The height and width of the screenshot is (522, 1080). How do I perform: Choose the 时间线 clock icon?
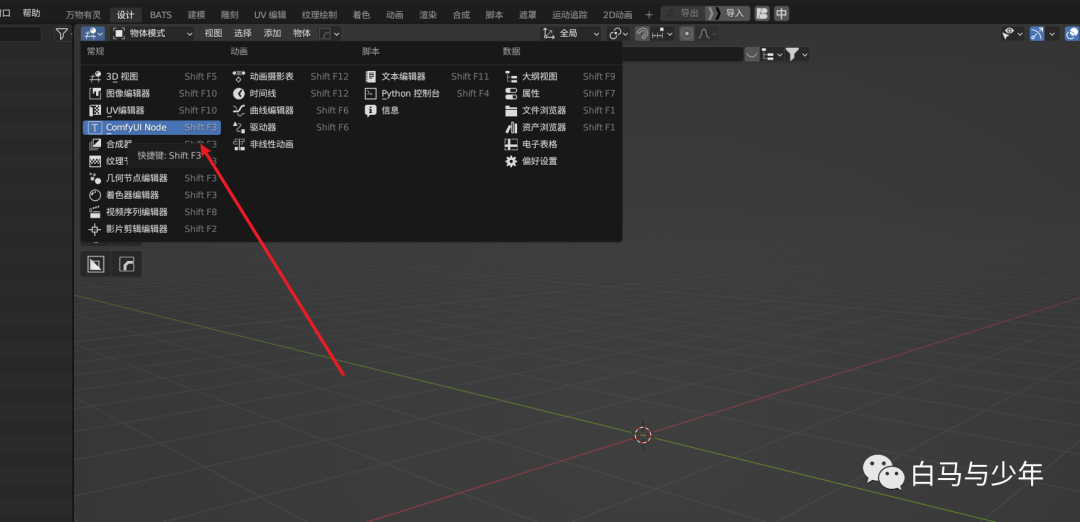[x=239, y=93]
